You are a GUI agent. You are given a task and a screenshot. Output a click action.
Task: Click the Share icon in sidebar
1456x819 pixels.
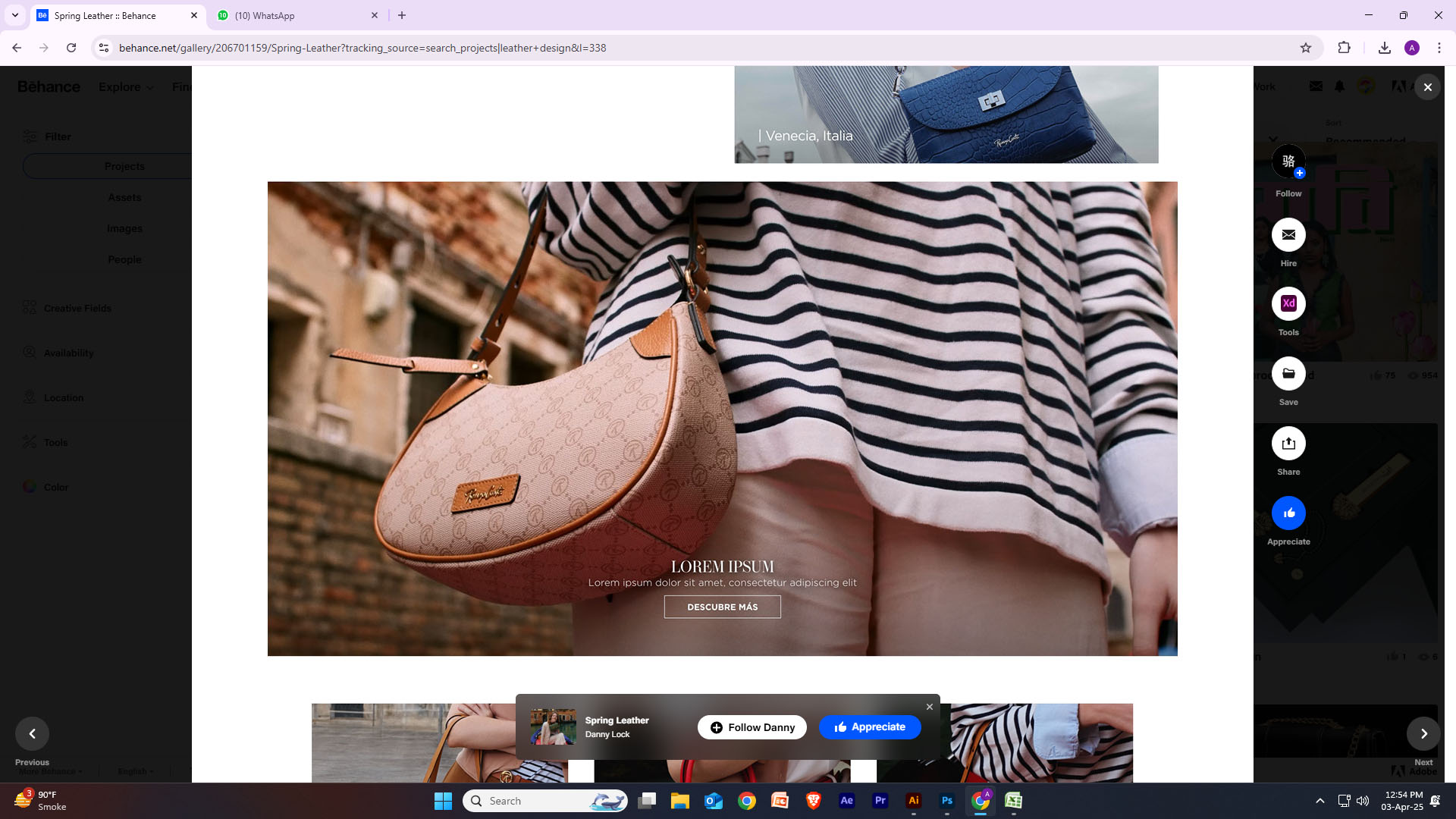tap(1288, 444)
